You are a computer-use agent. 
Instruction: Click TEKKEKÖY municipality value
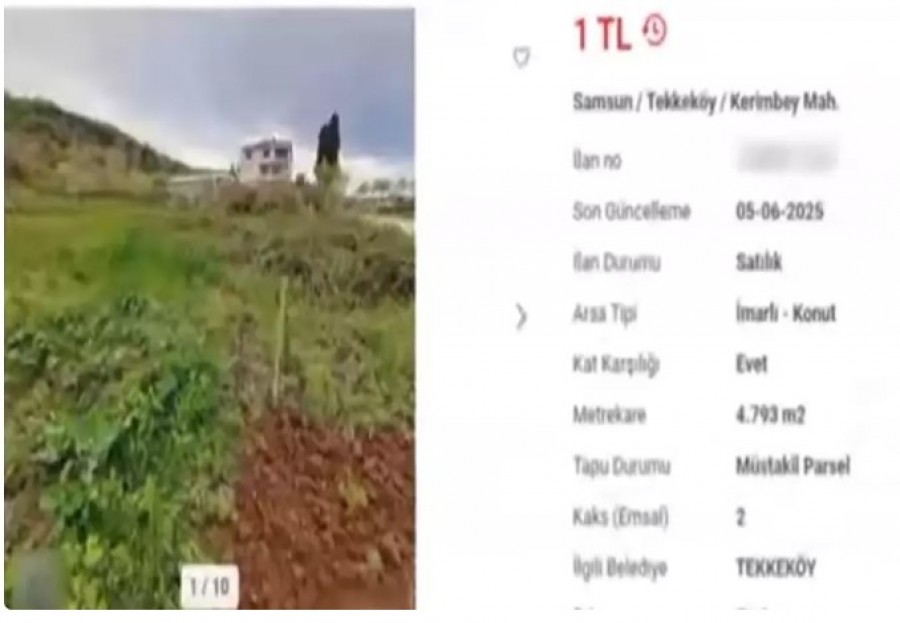[x=775, y=568]
